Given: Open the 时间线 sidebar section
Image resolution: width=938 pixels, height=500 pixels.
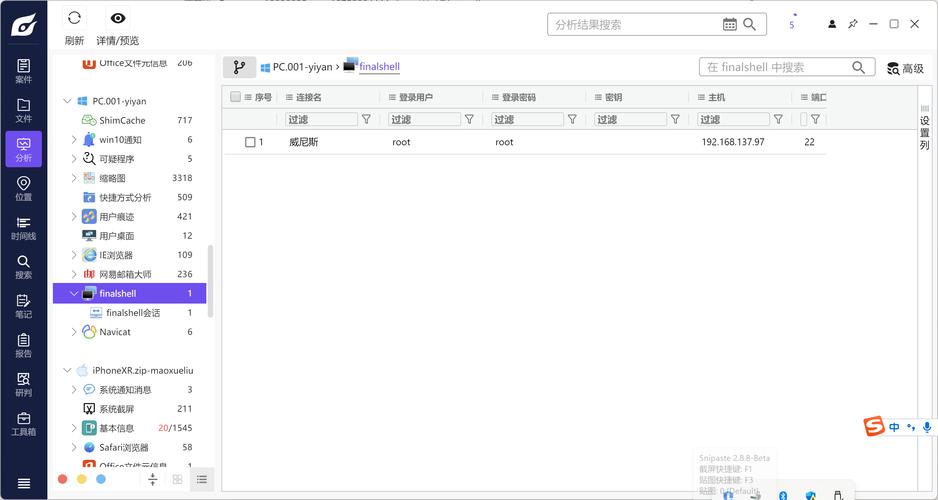Looking at the screenshot, I should (23, 228).
